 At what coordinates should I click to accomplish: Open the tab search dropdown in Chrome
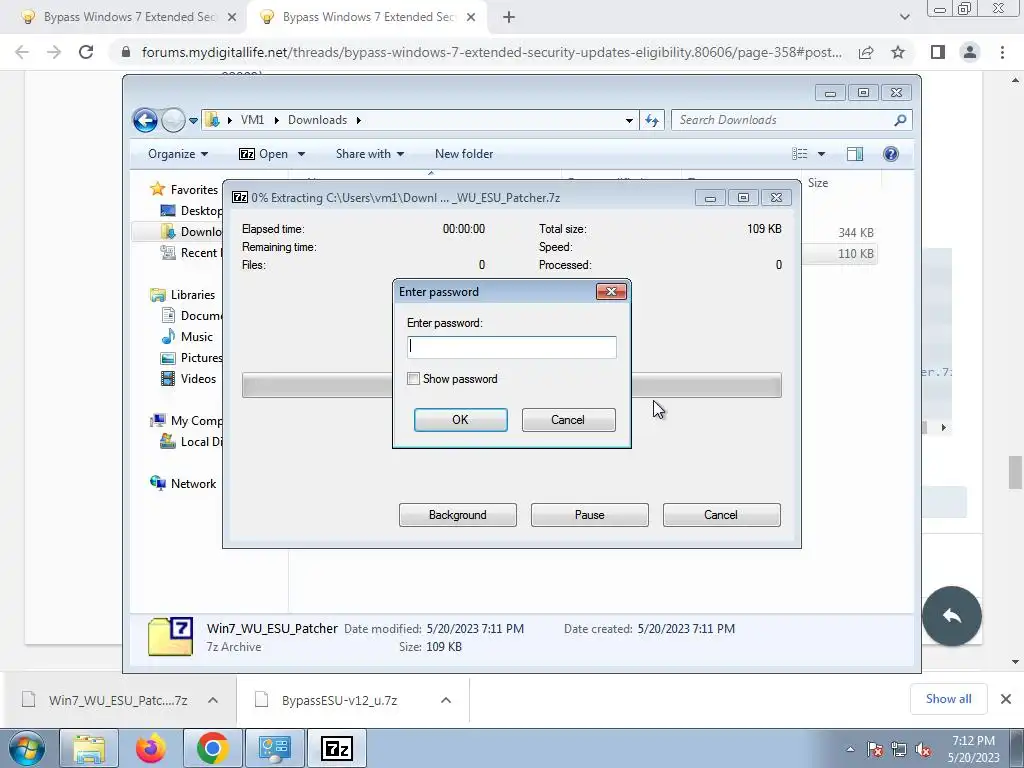(x=904, y=18)
